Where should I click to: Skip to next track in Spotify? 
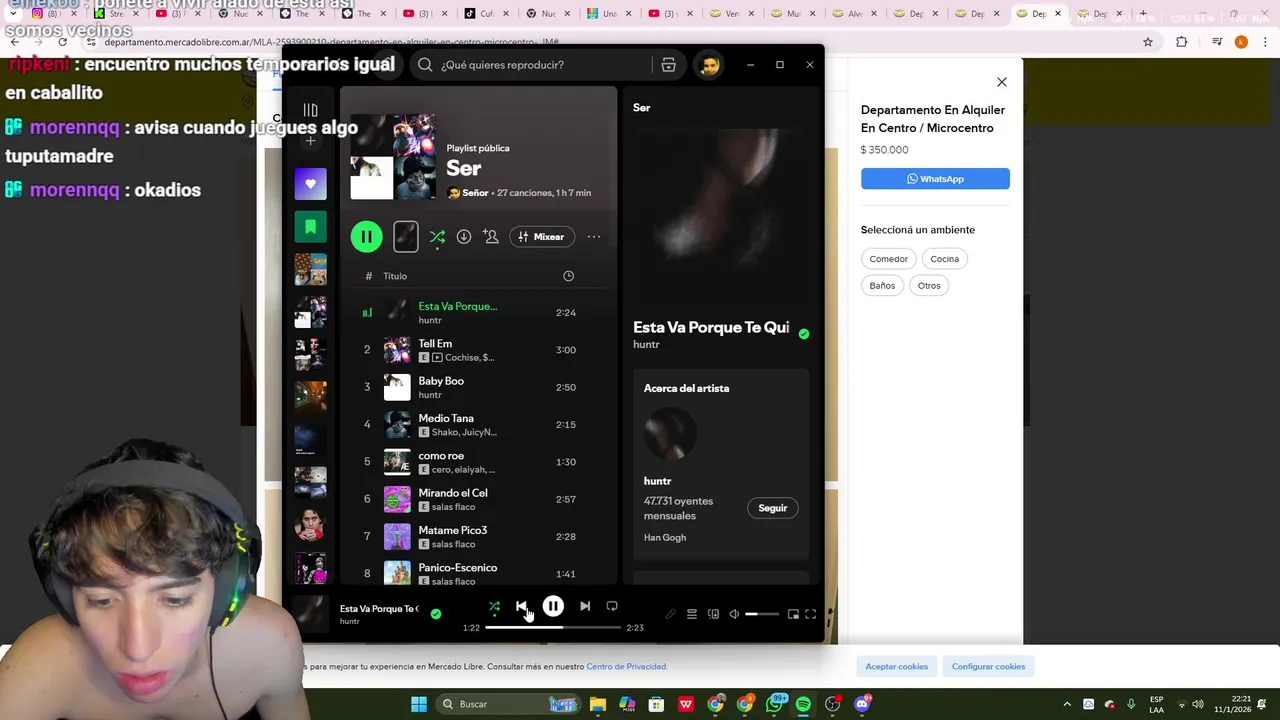coord(585,606)
